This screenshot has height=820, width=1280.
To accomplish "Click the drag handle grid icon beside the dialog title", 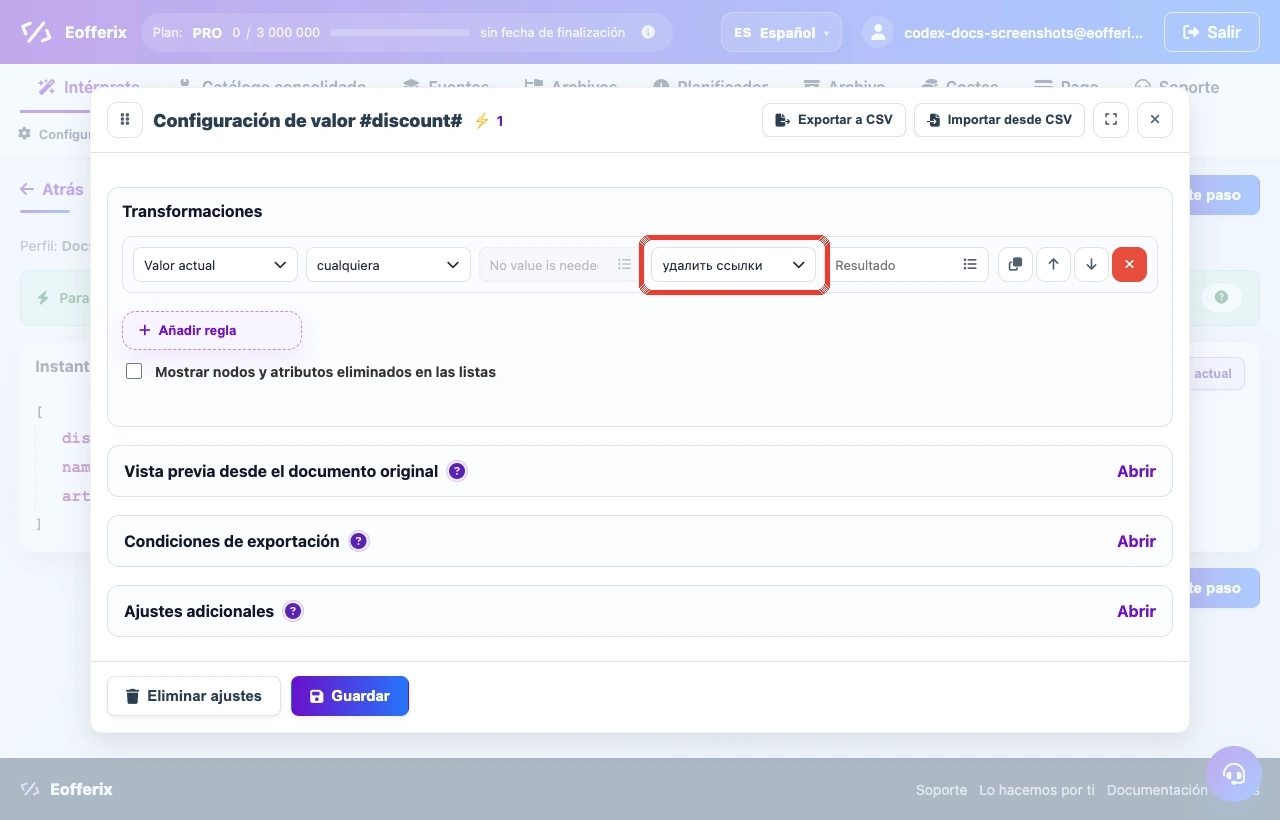I will coord(125,120).
